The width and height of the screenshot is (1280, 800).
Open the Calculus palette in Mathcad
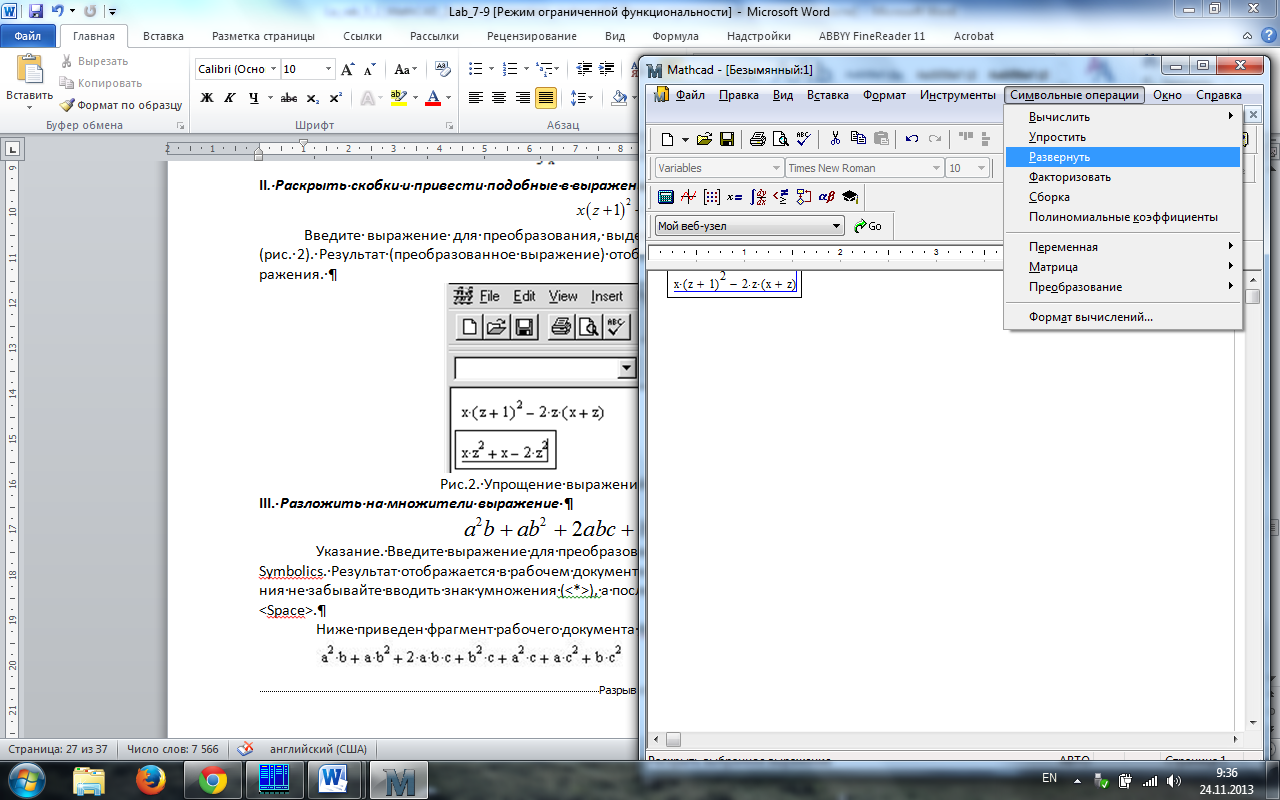tap(758, 196)
